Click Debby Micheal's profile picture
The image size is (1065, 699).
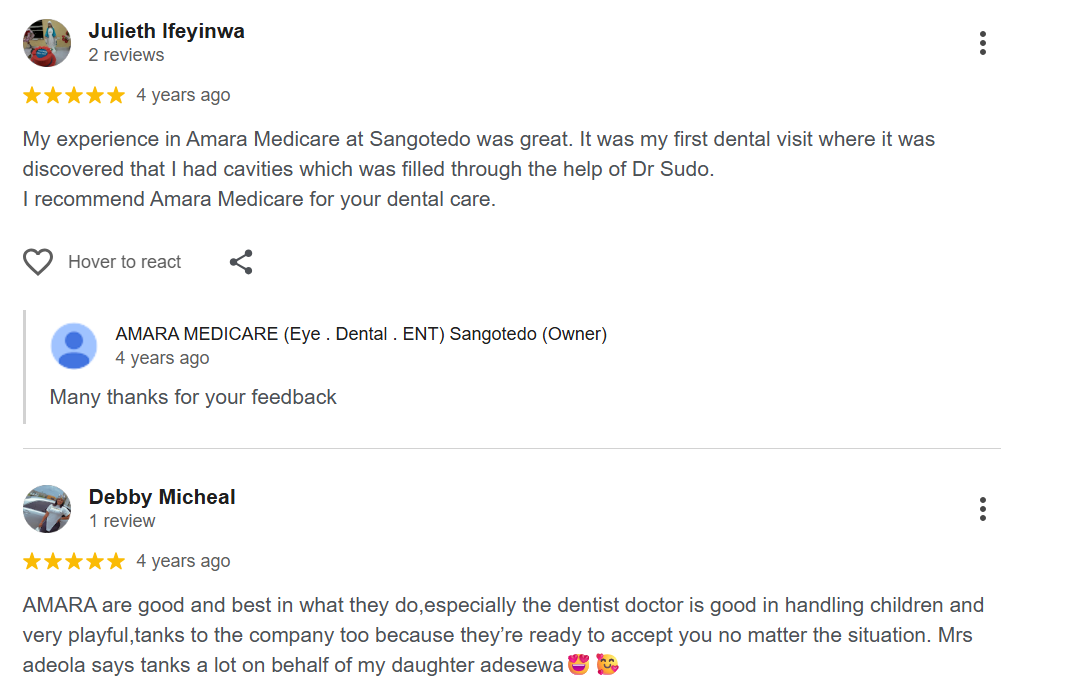[47, 509]
